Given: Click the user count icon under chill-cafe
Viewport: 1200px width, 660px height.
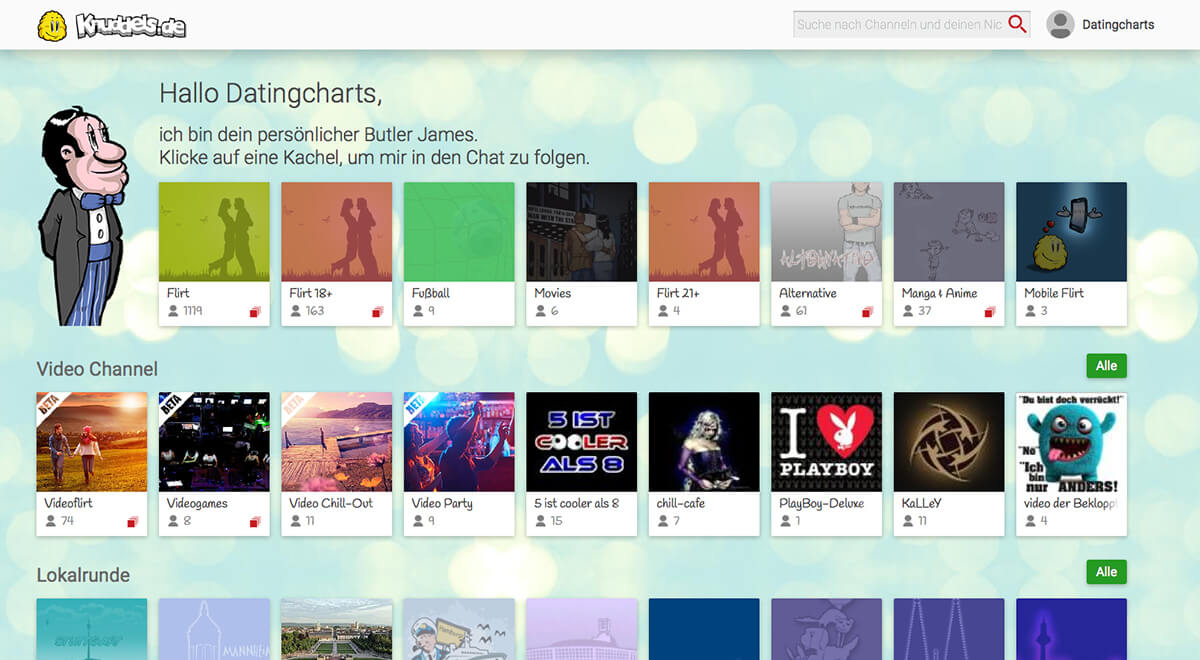Looking at the screenshot, I should click(x=662, y=521).
